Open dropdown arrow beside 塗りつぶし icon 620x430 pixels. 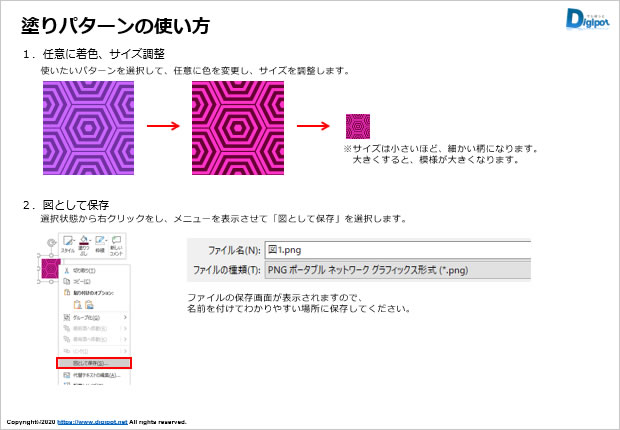[x=91, y=240]
